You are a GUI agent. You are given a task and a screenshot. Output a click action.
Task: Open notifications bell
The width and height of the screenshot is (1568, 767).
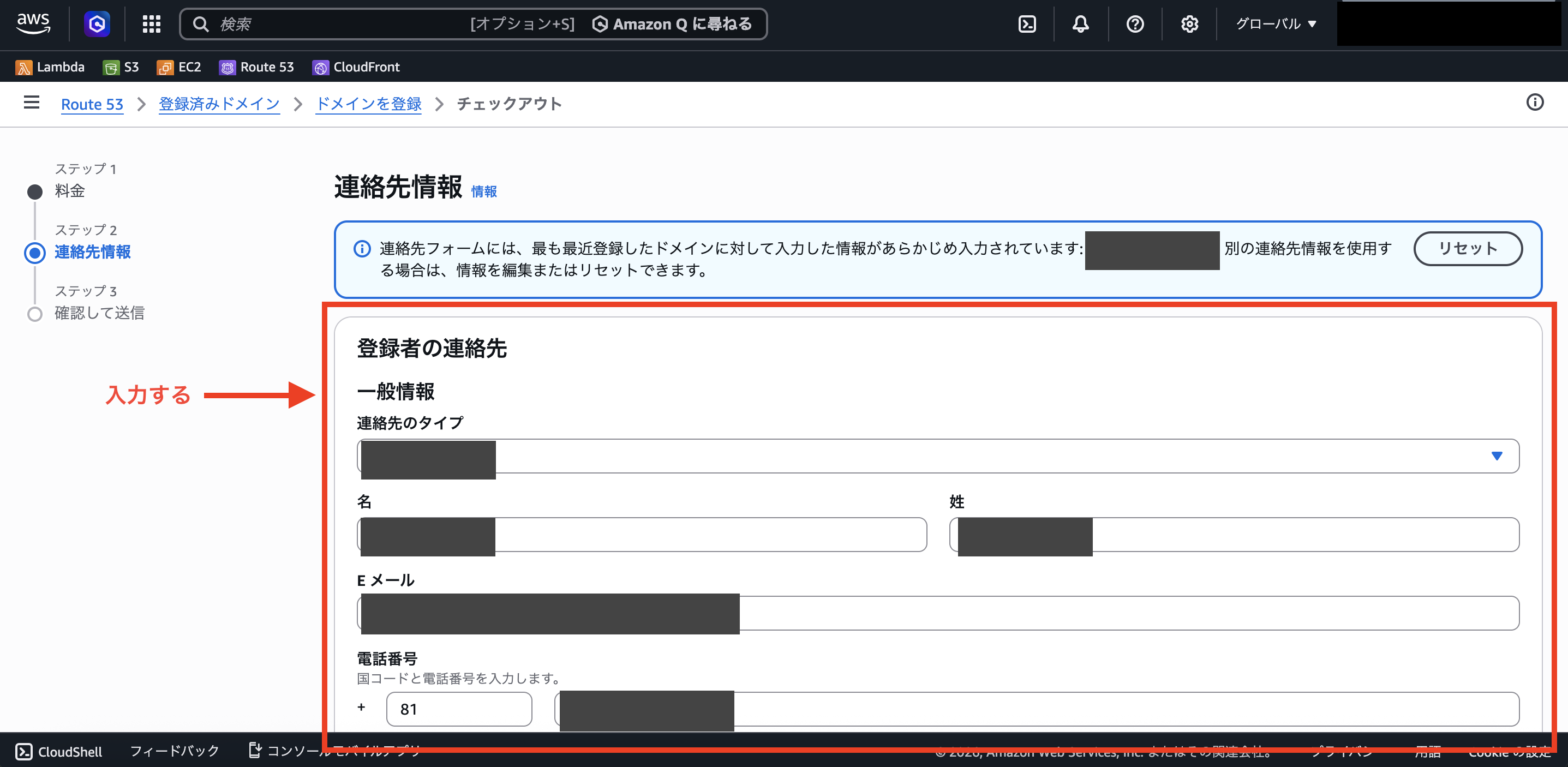click(1081, 24)
